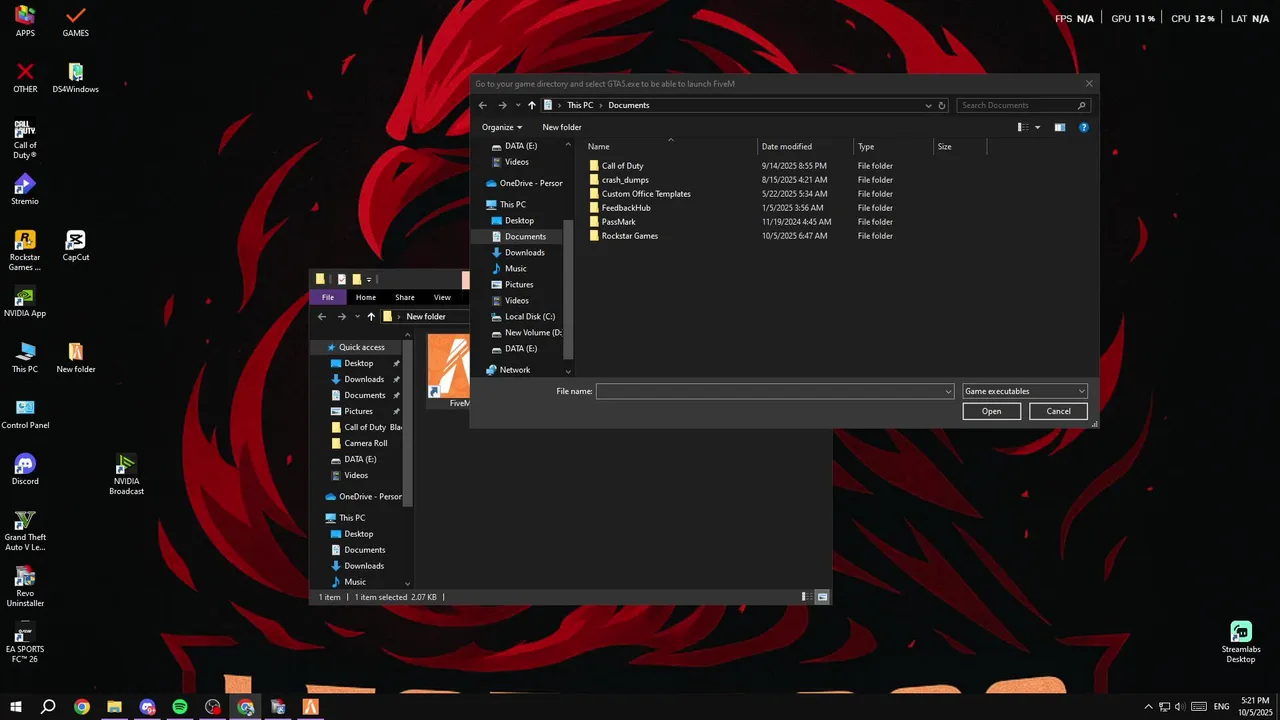Image resolution: width=1280 pixels, height=720 pixels.
Task: Open Discord desktop shortcut
Action: pyautogui.click(x=25, y=469)
